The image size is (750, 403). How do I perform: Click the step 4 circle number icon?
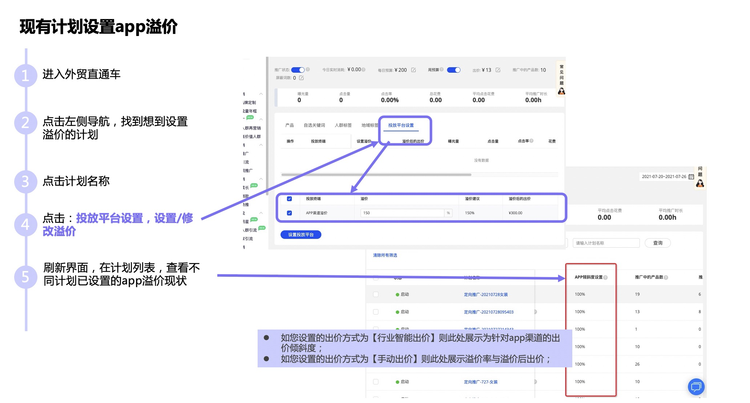25,225
